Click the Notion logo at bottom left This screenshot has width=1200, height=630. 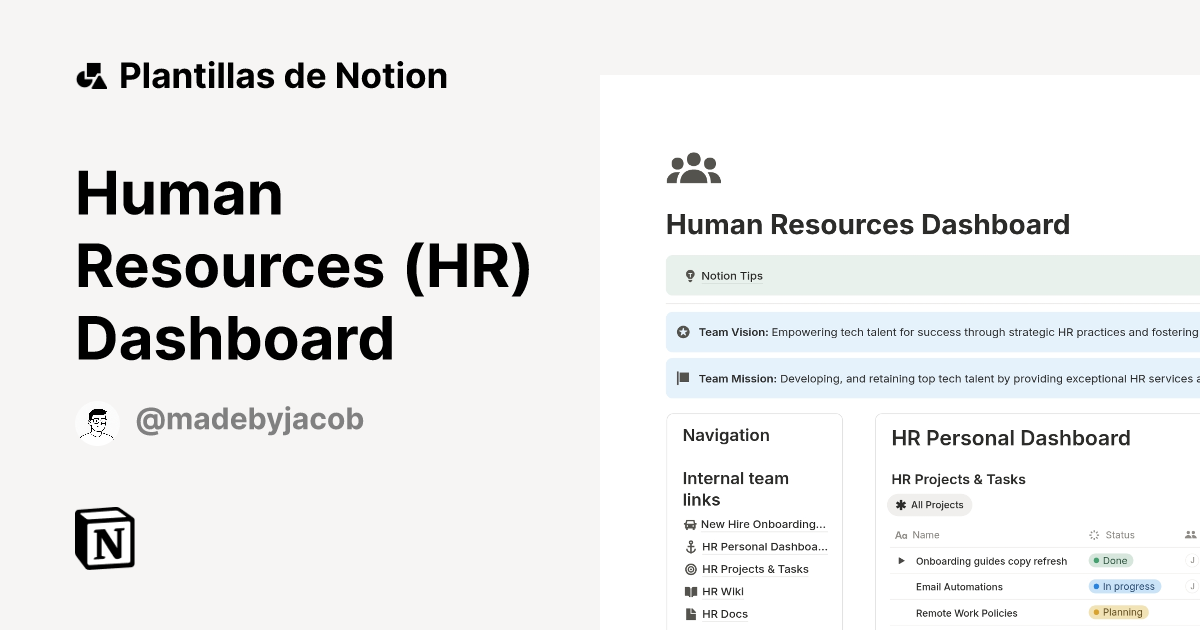coord(105,538)
